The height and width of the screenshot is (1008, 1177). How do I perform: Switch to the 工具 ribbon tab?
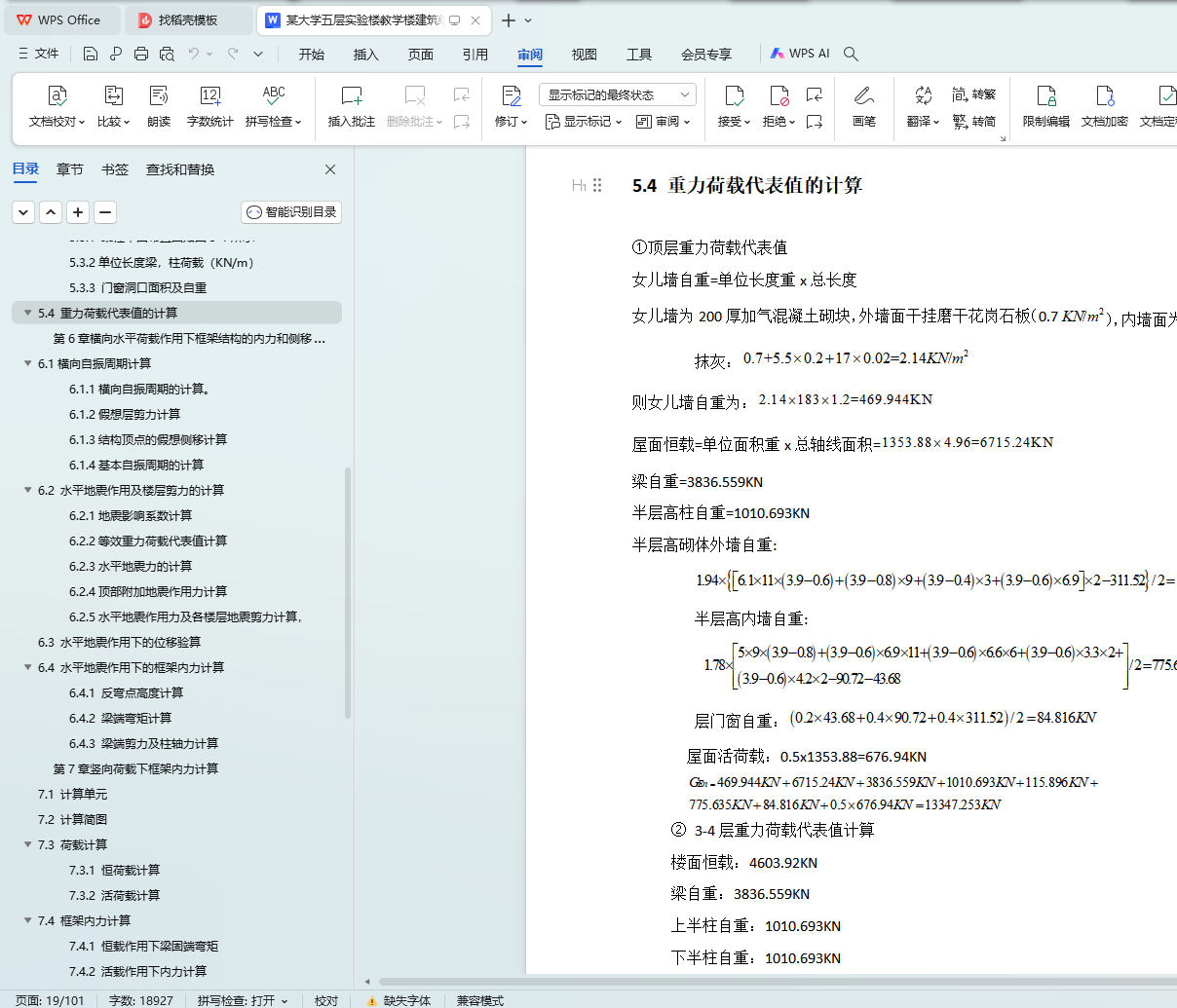click(639, 55)
